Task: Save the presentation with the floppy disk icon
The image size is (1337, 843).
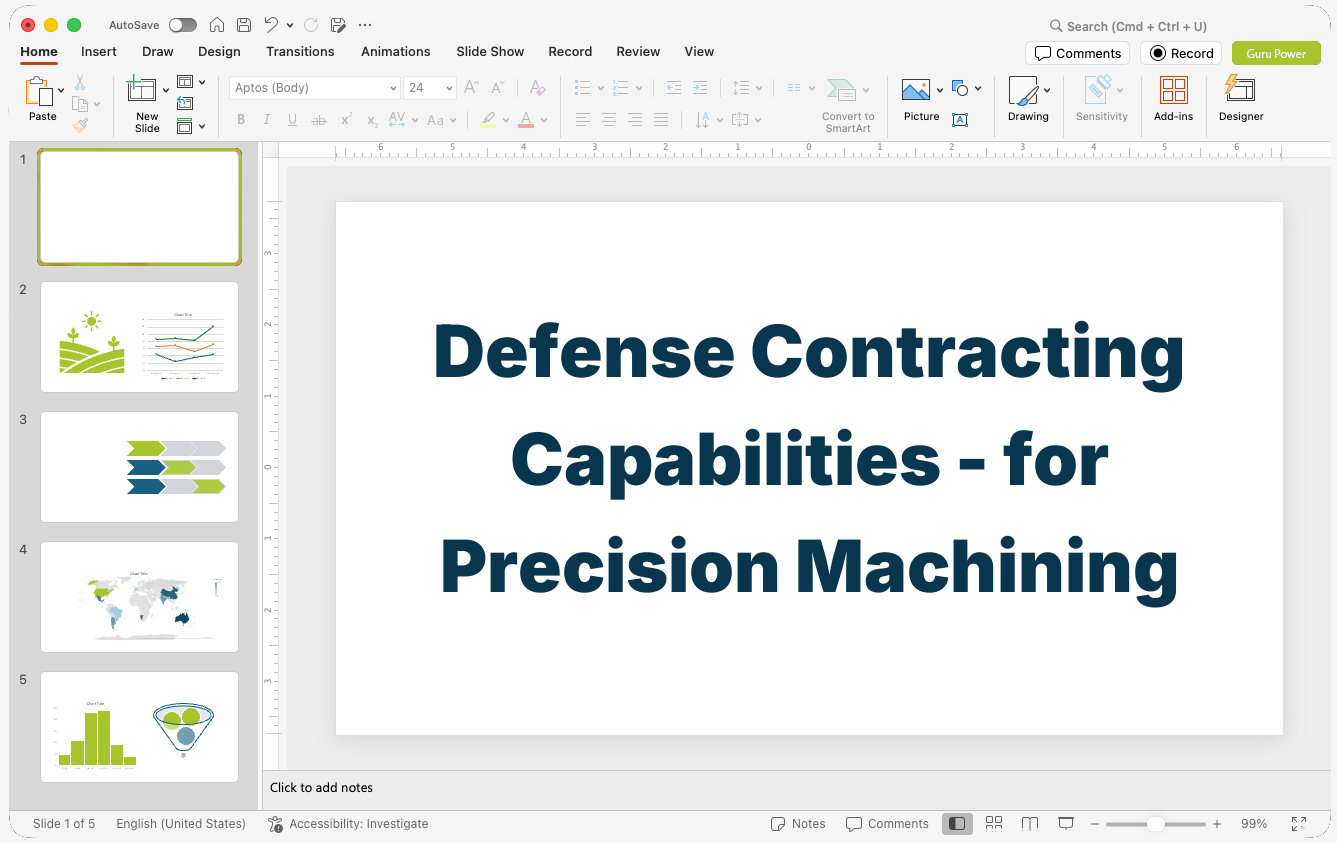Action: (244, 25)
